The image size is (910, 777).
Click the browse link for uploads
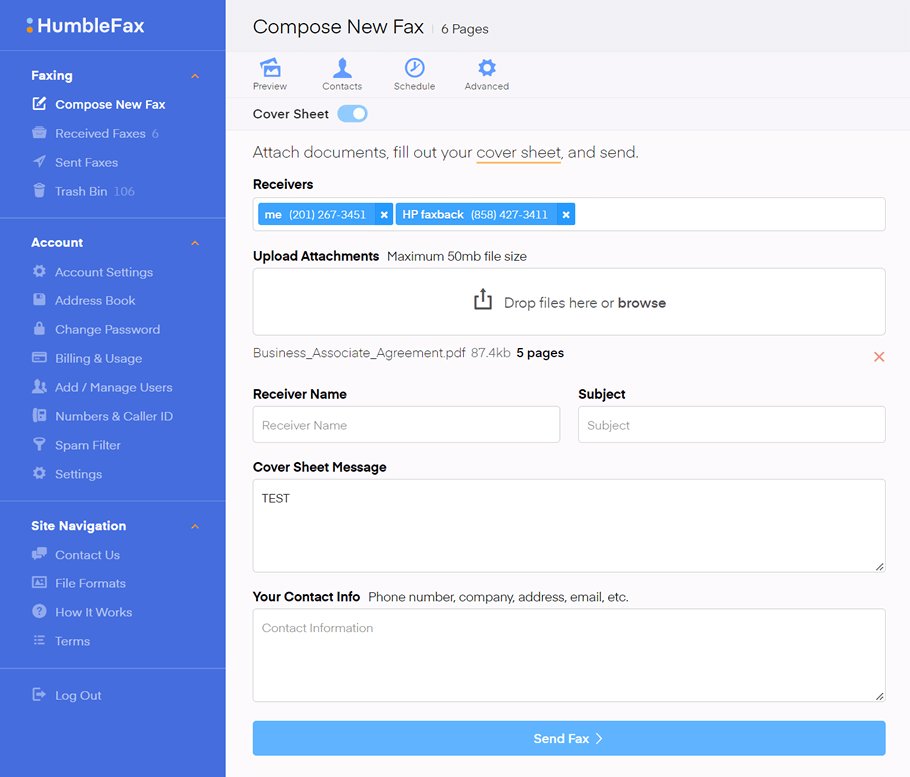click(642, 303)
